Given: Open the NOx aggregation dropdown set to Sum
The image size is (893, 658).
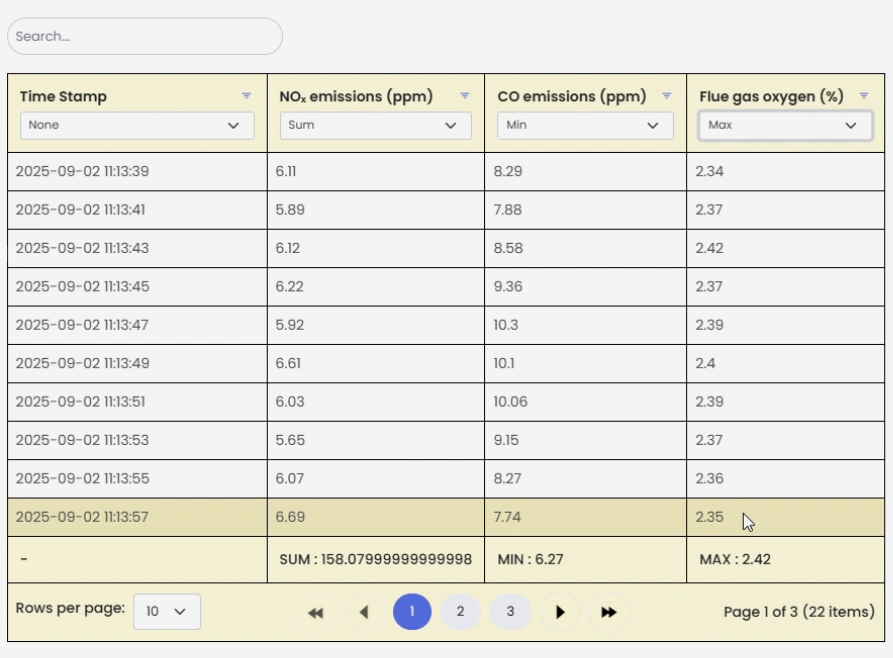Looking at the screenshot, I should pos(376,125).
